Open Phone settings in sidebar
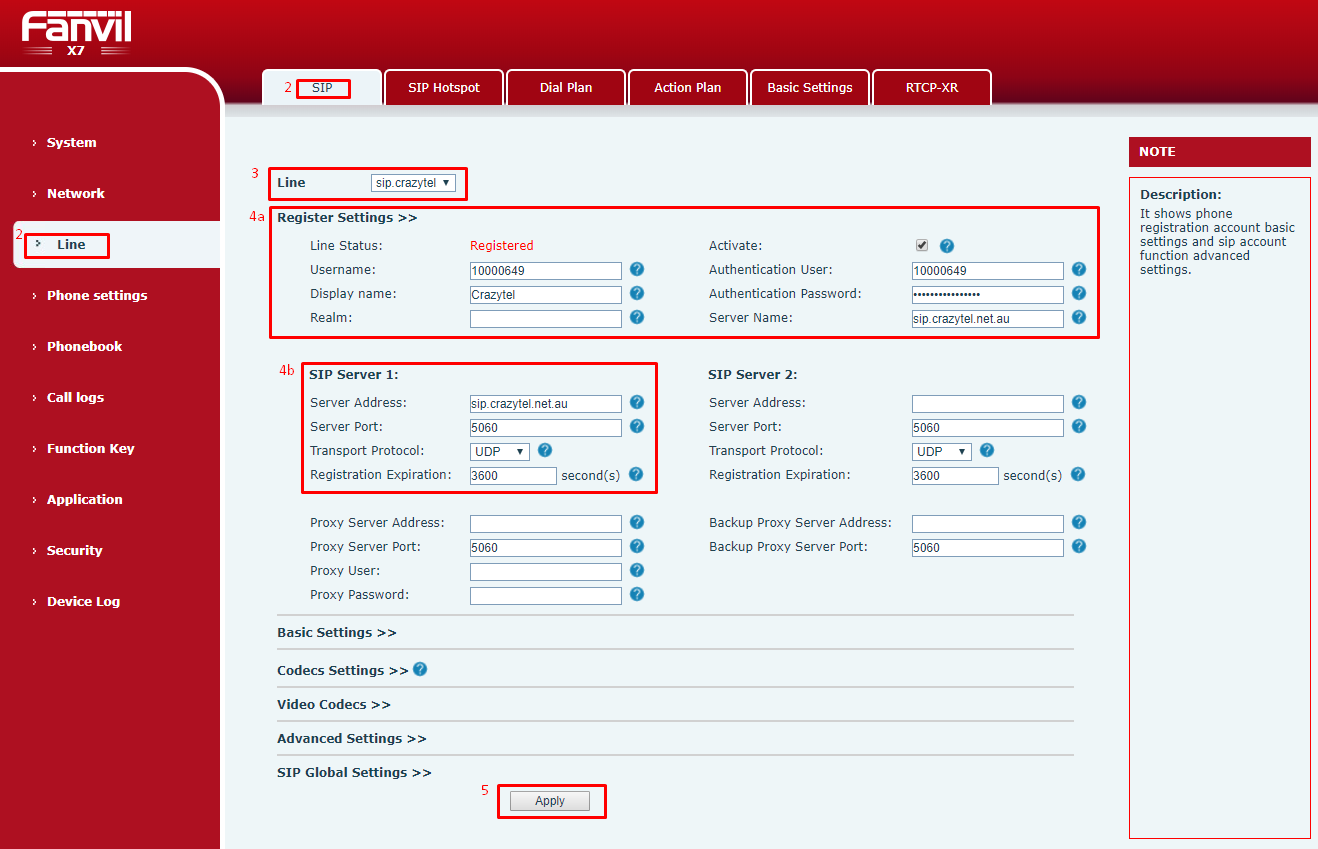Image resolution: width=1318 pixels, height=849 pixels. 97,296
